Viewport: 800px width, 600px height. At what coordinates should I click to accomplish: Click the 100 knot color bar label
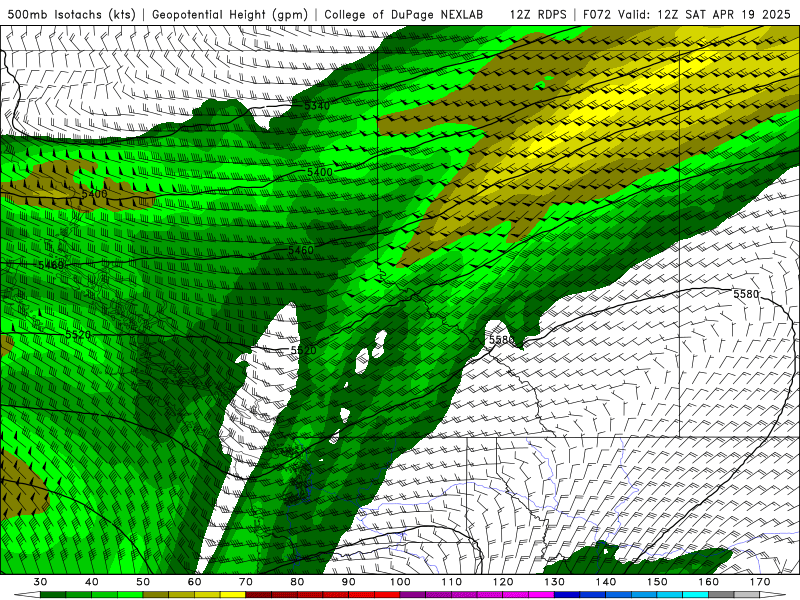[x=401, y=582]
